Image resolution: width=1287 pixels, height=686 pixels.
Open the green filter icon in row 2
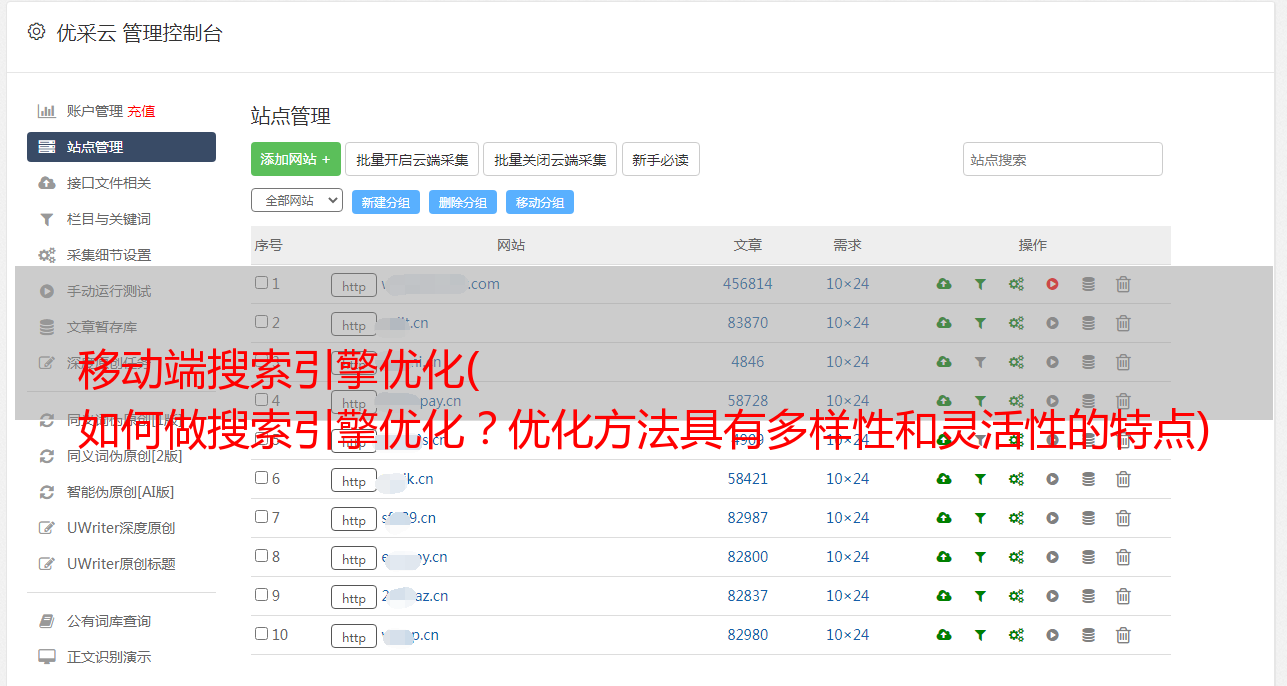click(980, 323)
